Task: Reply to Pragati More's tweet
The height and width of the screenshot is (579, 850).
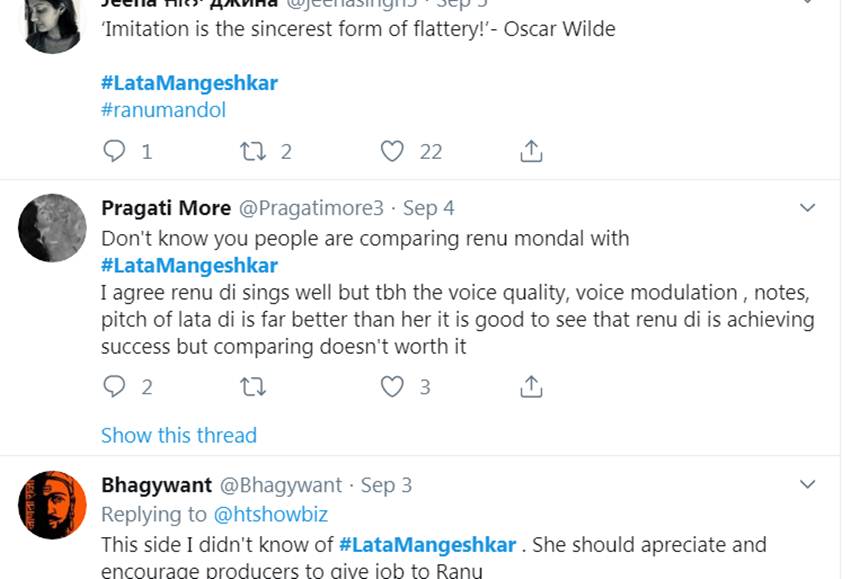Action: tap(115, 386)
